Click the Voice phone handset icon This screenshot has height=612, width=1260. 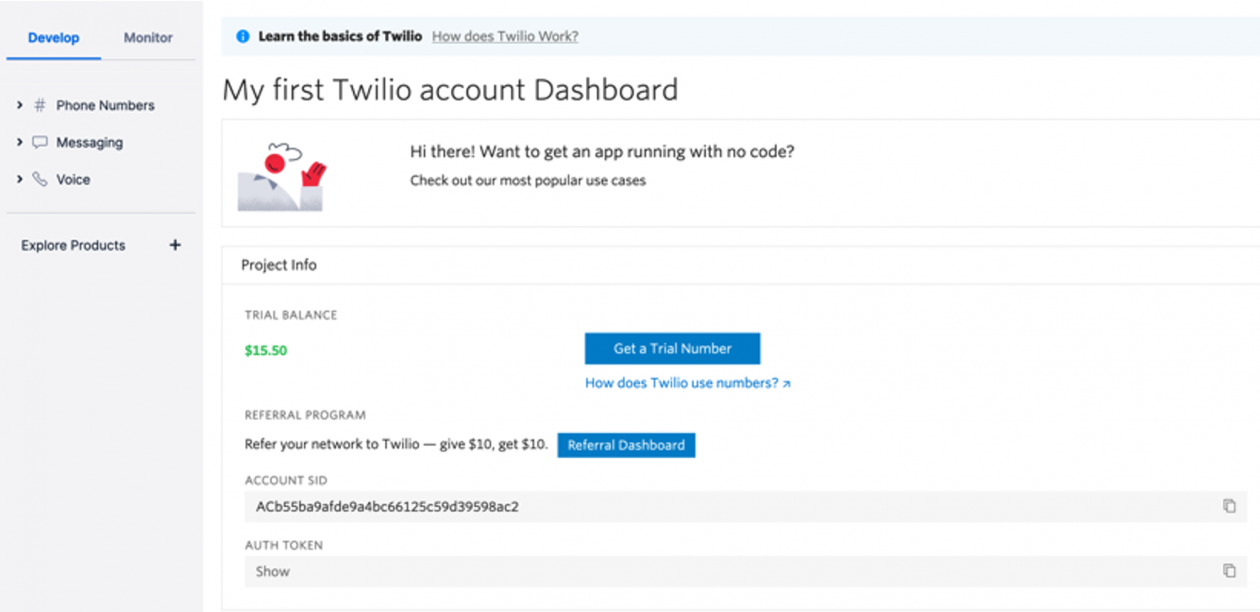pyautogui.click(x=40, y=179)
